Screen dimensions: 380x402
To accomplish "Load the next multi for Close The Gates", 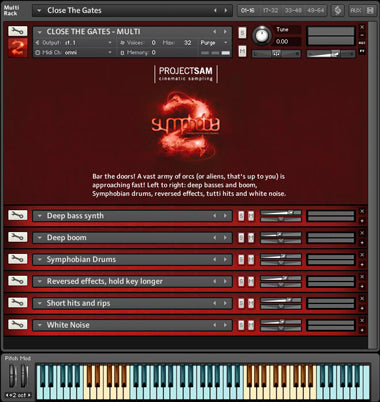I will pos(226,11).
